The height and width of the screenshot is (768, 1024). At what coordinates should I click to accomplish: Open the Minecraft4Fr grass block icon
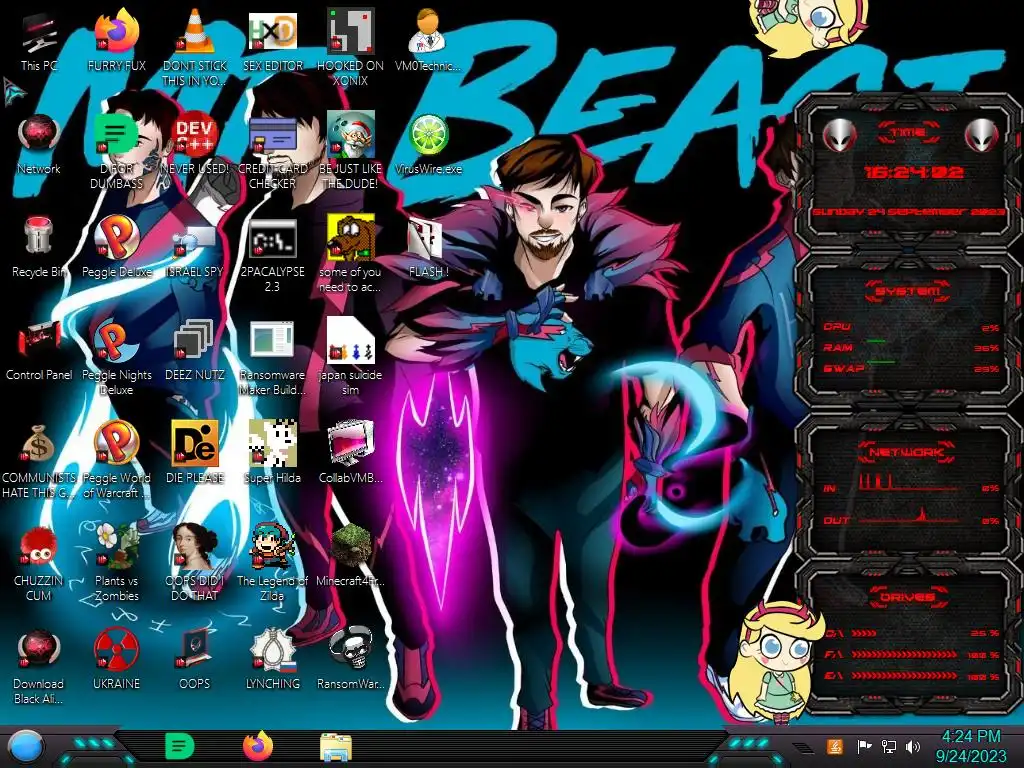(x=351, y=556)
